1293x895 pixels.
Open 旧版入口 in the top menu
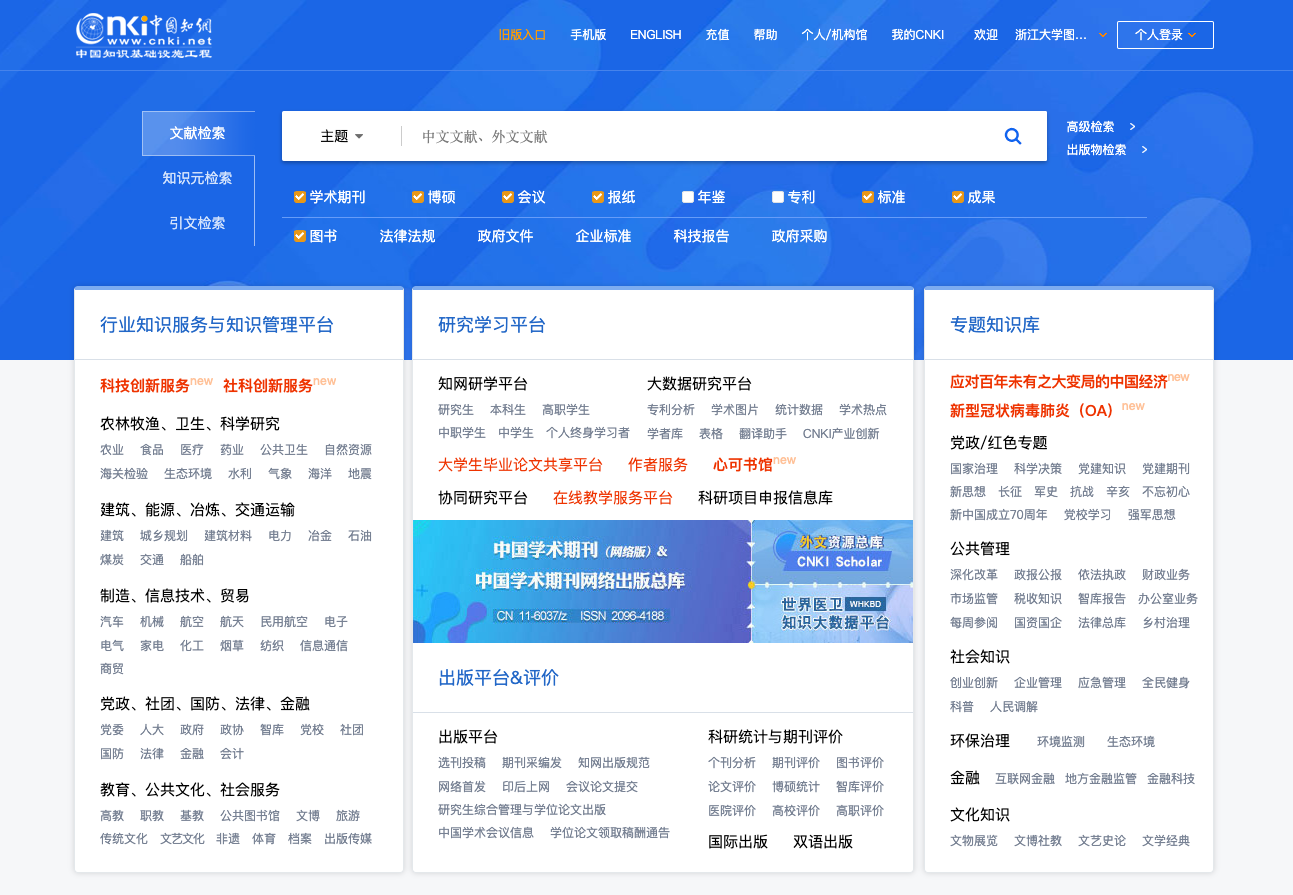pos(523,35)
